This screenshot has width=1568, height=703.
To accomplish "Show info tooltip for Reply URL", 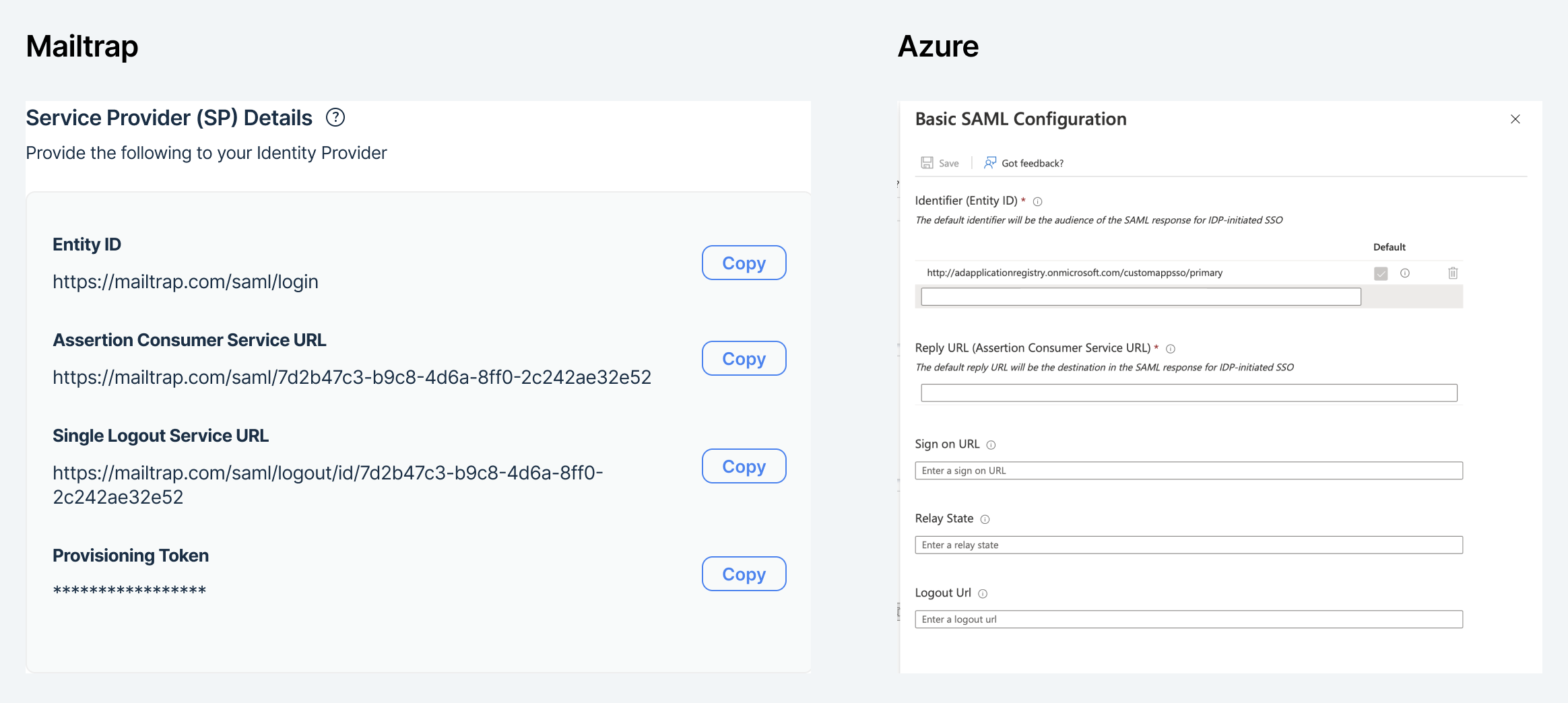I will [x=1171, y=349].
